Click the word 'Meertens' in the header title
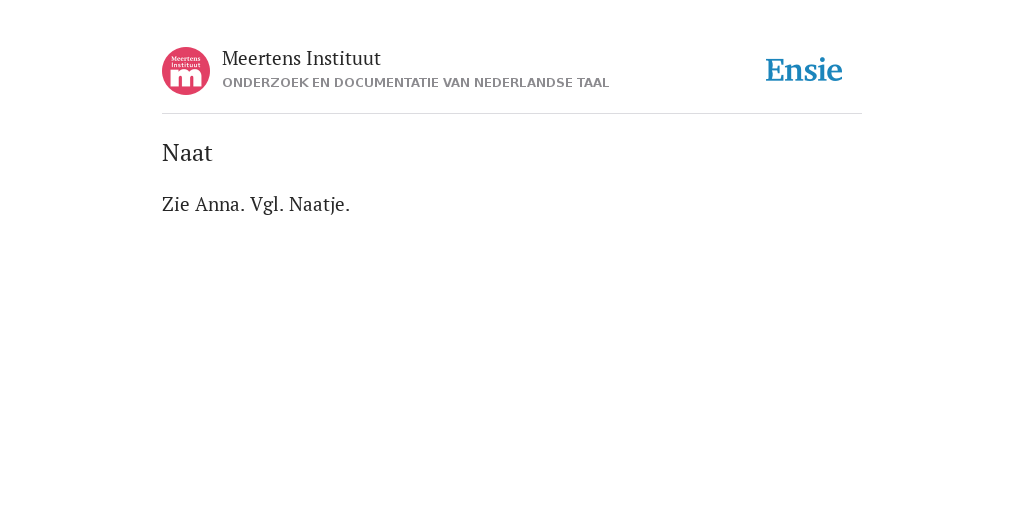Viewport: 1024px width, 512px height. tap(261, 59)
